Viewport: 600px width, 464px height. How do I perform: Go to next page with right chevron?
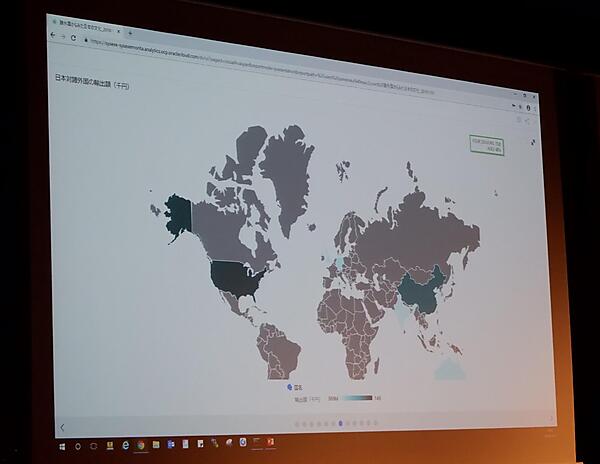[551, 419]
